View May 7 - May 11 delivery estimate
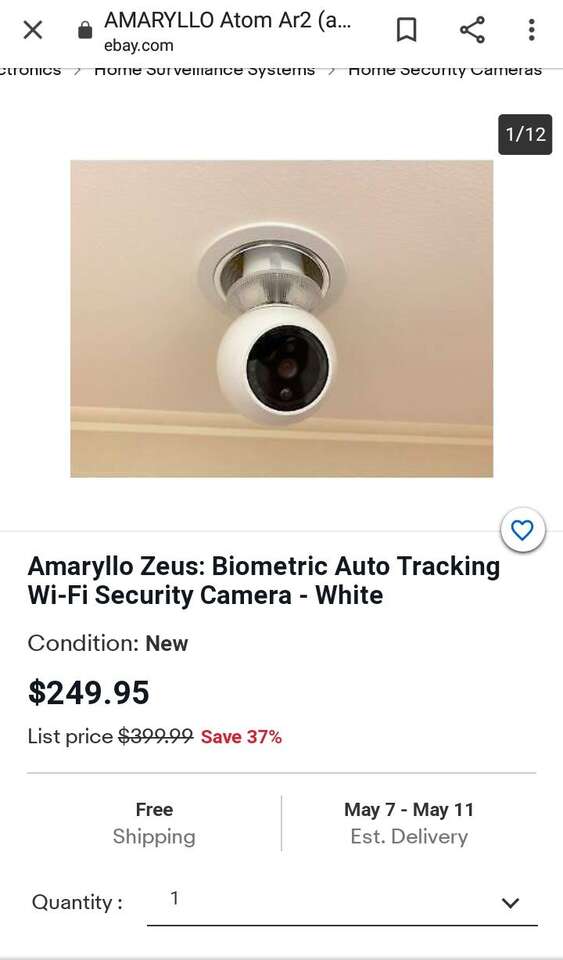Viewport: 563px width, 960px height. click(409, 823)
